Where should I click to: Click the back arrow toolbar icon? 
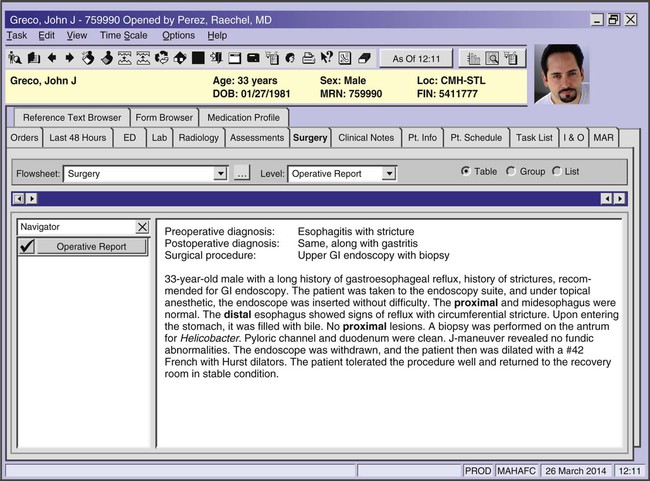point(52,58)
